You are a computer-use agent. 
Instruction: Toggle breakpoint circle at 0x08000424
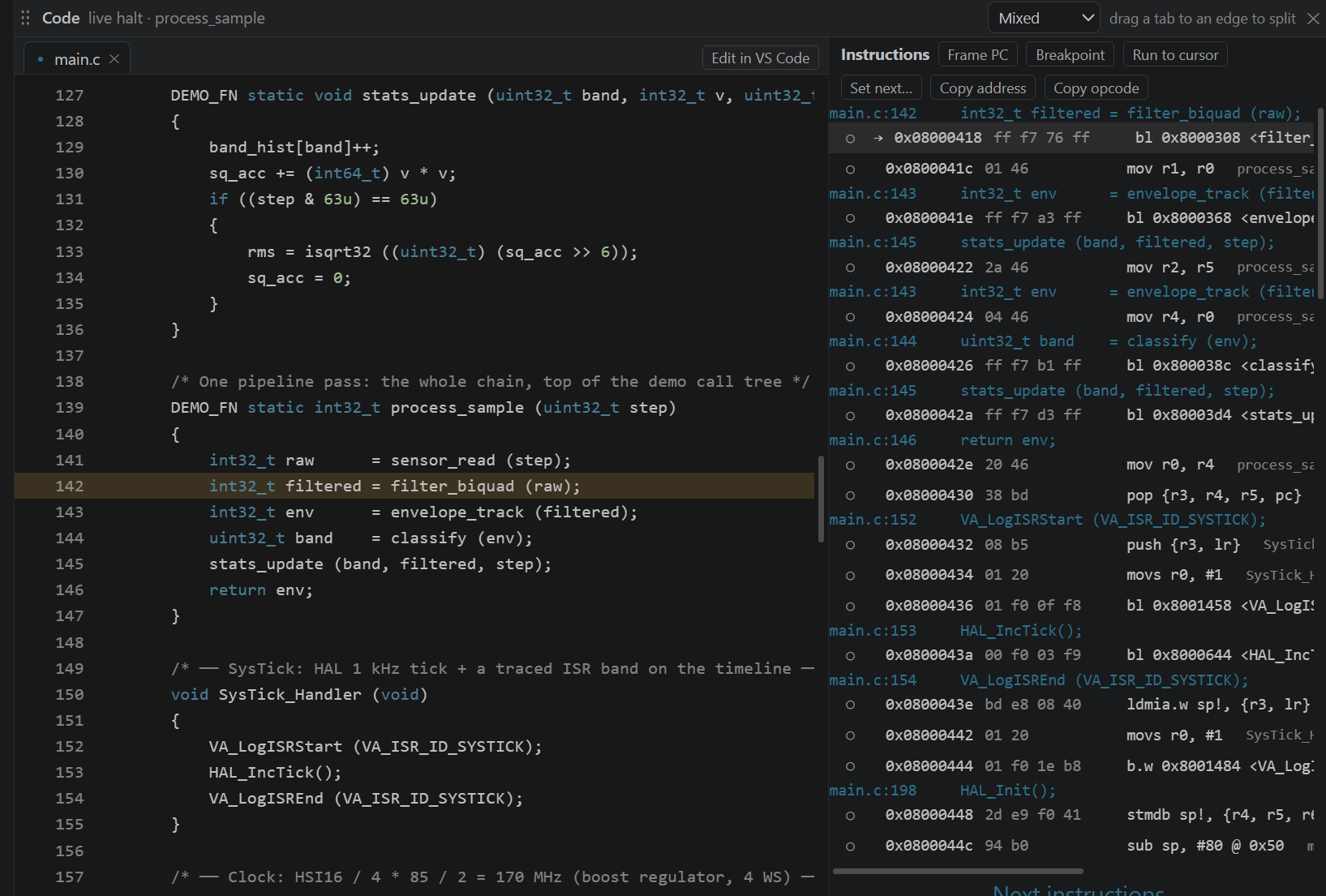click(850, 317)
